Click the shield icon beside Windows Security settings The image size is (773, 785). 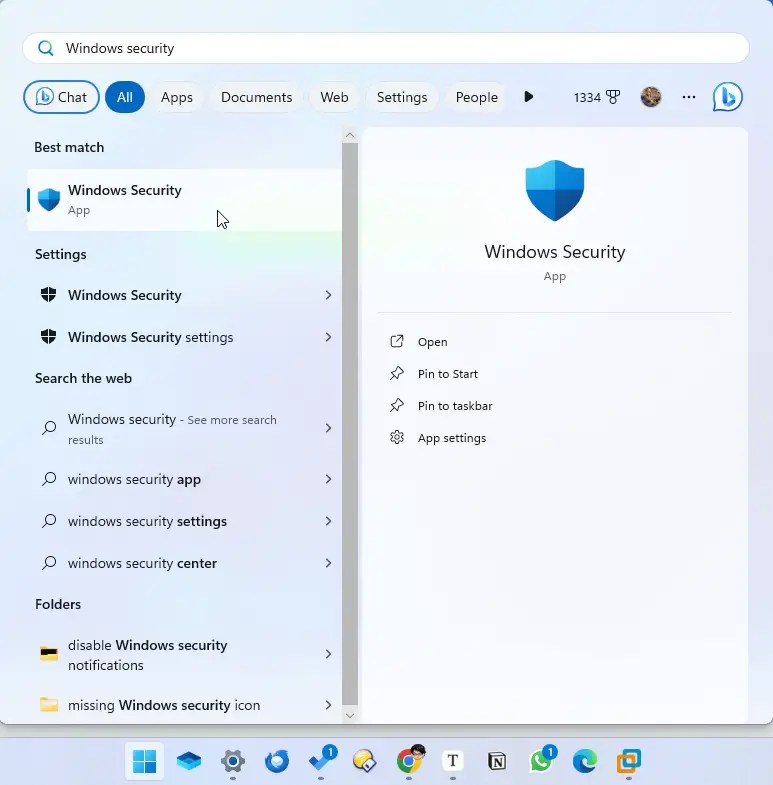point(49,336)
